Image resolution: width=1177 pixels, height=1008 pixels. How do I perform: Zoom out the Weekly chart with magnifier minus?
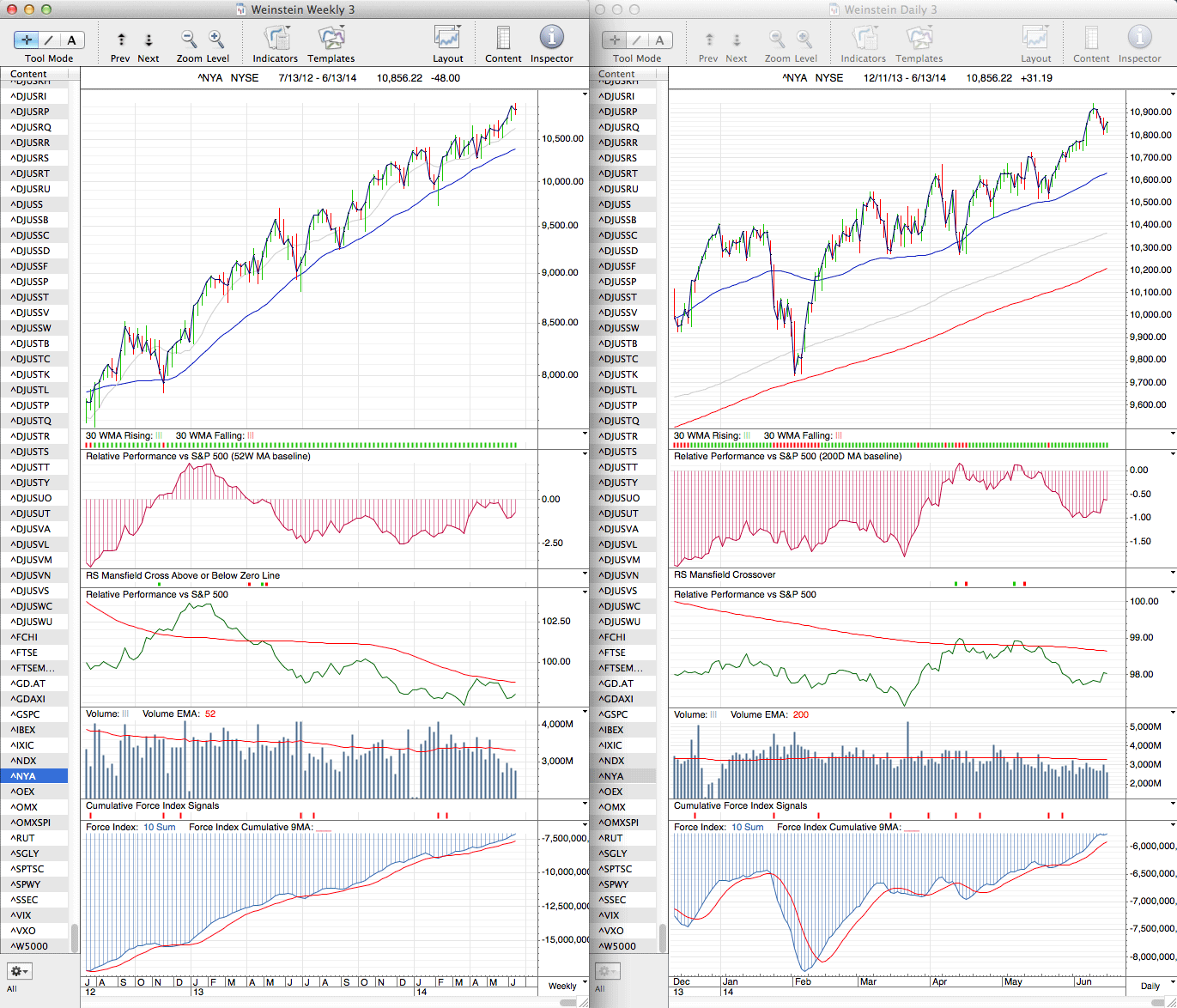point(189,39)
